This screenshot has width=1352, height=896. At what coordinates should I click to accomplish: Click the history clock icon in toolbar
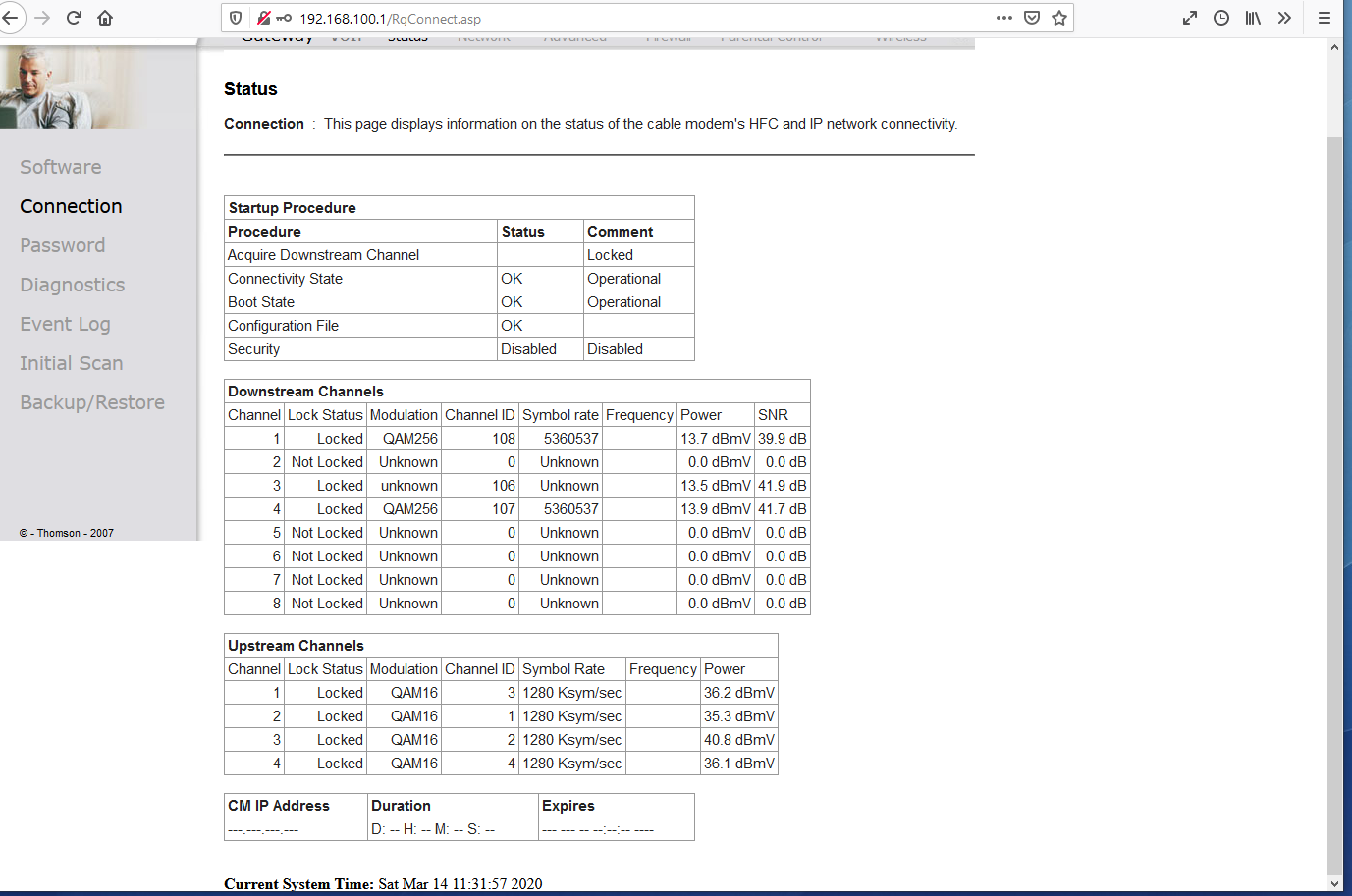[x=1221, y=18]
